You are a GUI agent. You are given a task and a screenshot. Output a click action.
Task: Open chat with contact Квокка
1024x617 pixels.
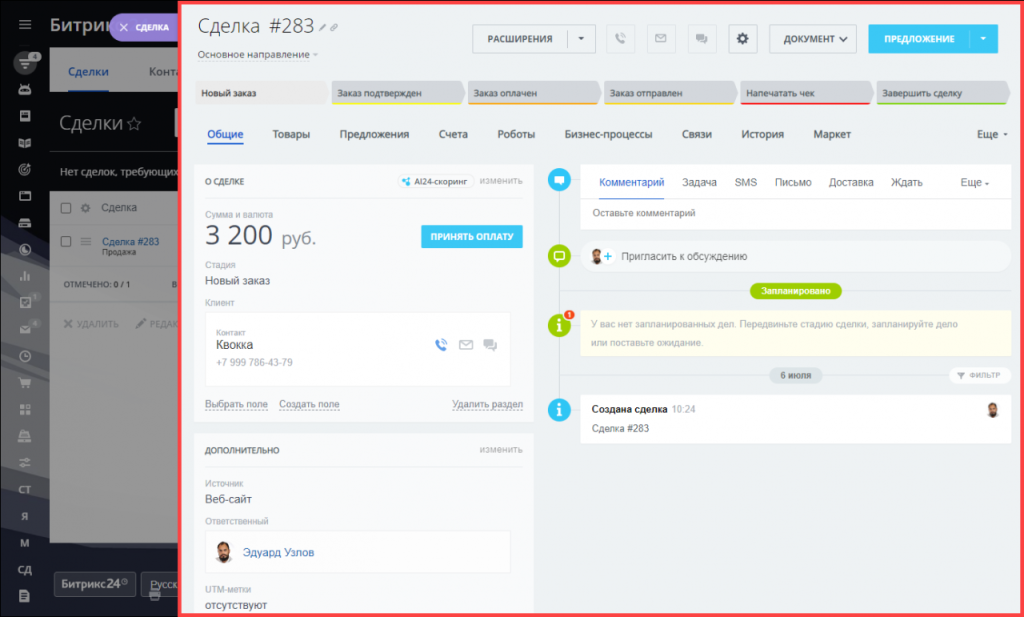click(x=490, y=345)
